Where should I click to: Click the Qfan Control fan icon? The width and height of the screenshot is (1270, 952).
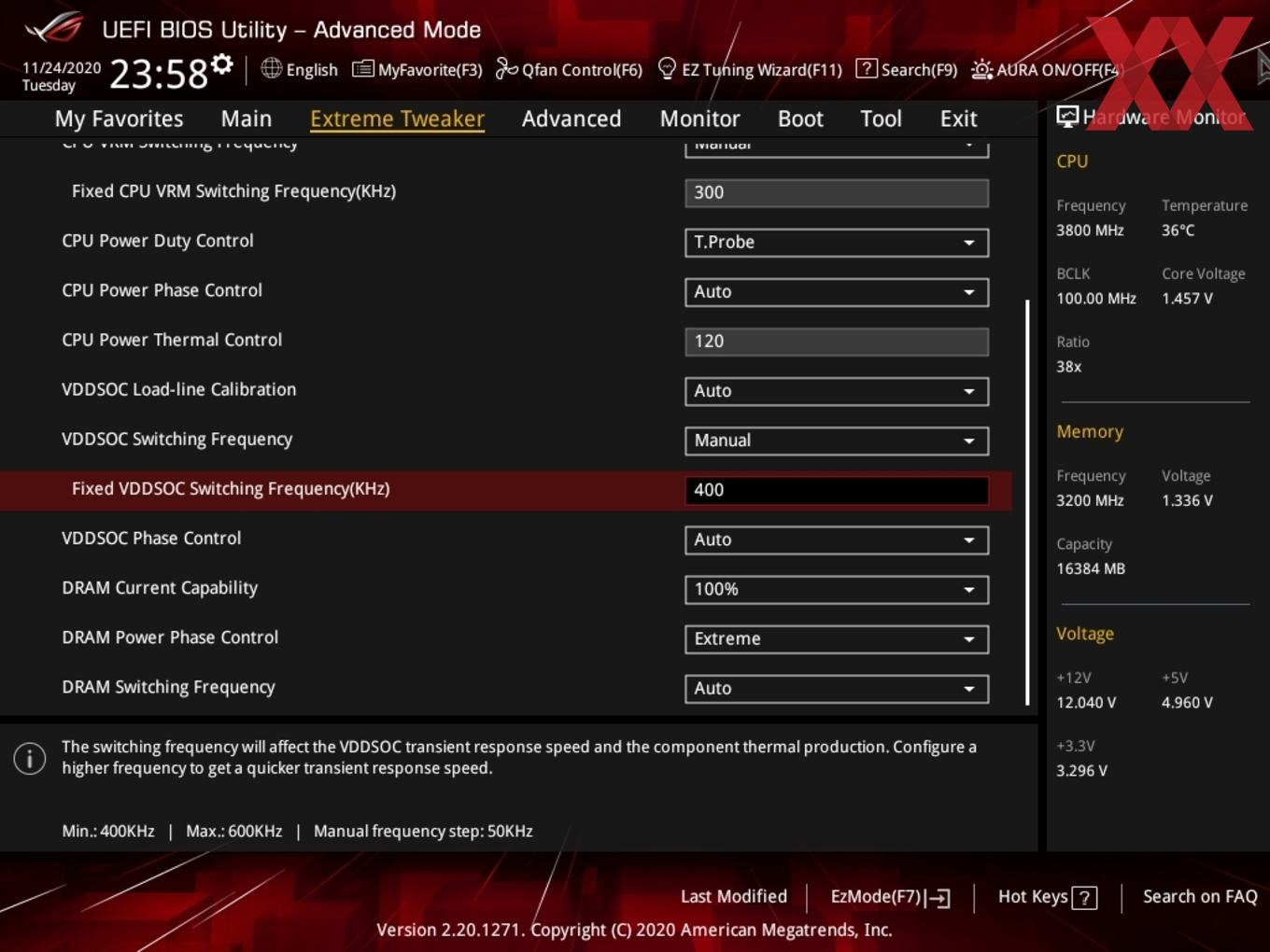tap(506, 69)
